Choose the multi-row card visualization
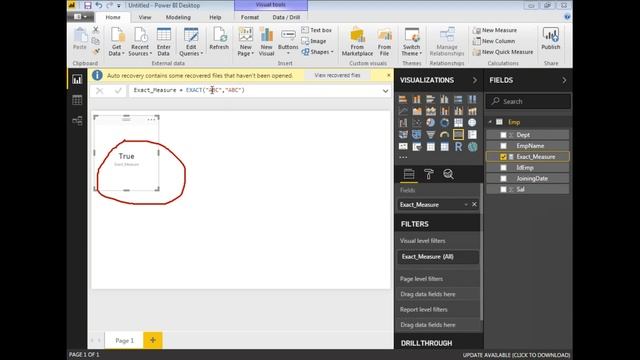This screenshot has height=360, width=640. pos(472,135)
